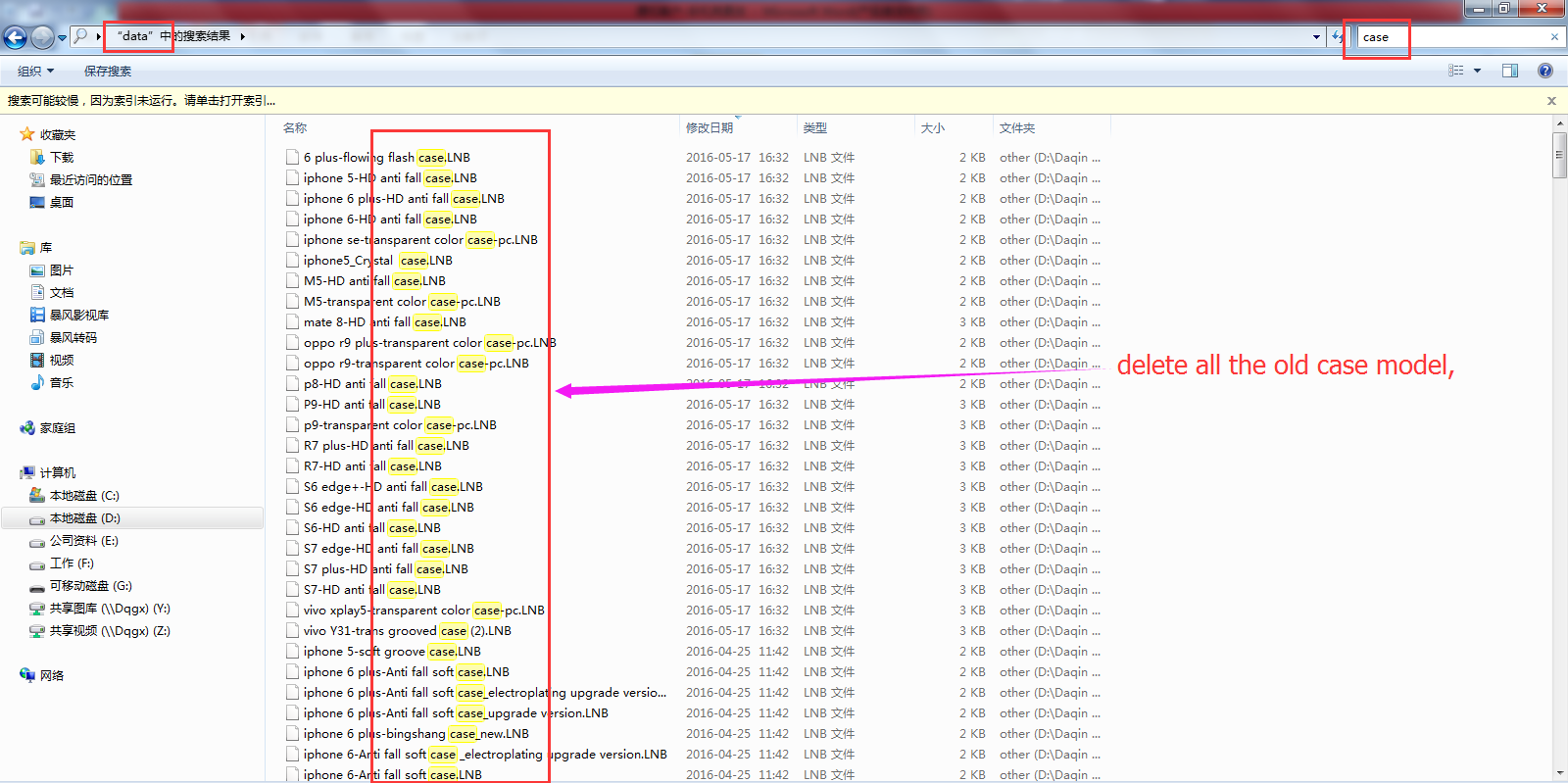Select 网络 in the navigation pane
This screenshot has height=783, width=1568.
click(52, 676)
